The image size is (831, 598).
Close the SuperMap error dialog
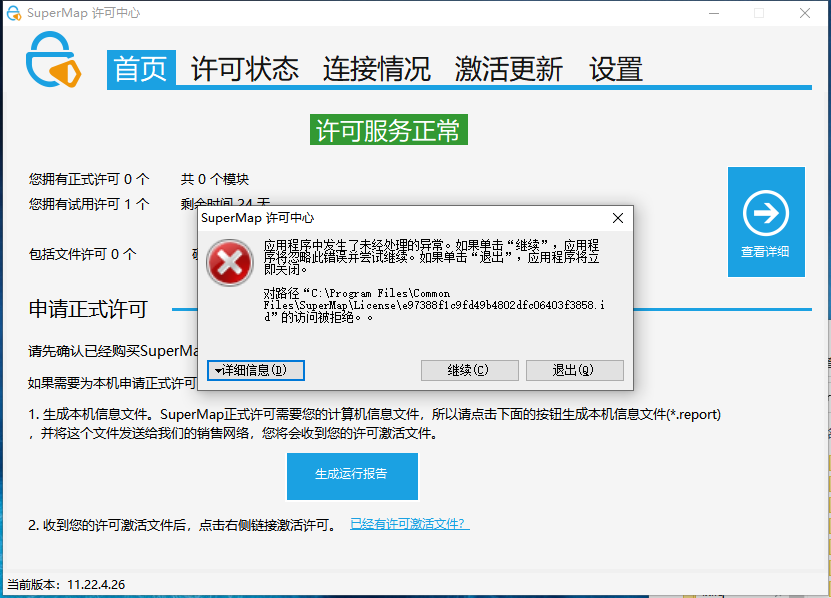tap(617, 218)
